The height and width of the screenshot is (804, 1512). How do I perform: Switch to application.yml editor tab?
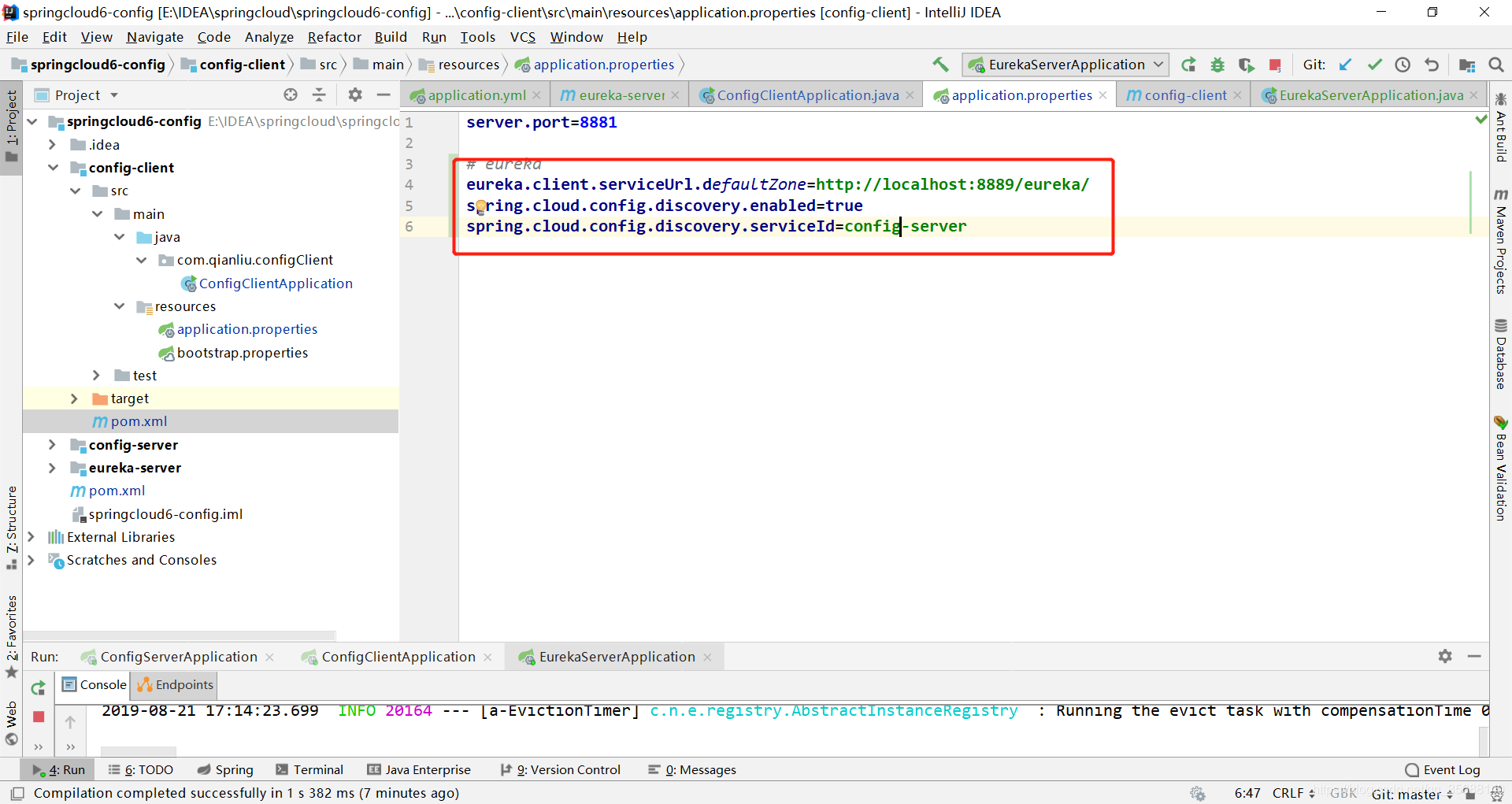click(x=476, y=95)
